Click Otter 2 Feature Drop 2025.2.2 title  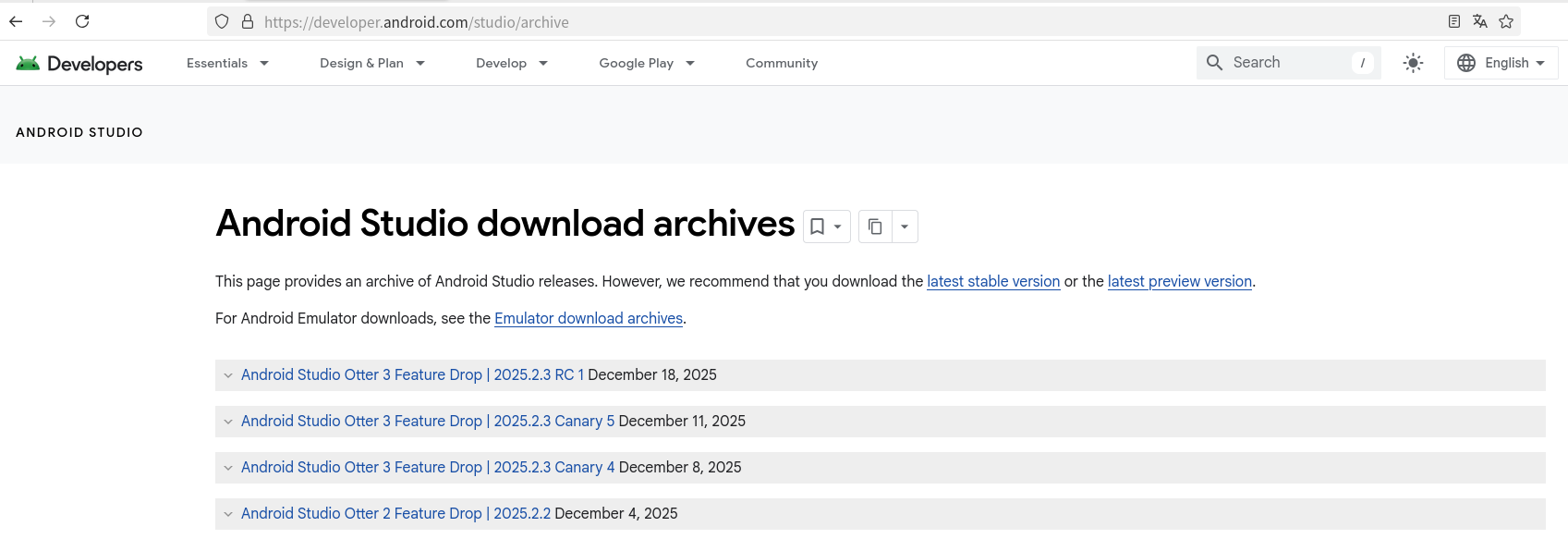[395, 513]
